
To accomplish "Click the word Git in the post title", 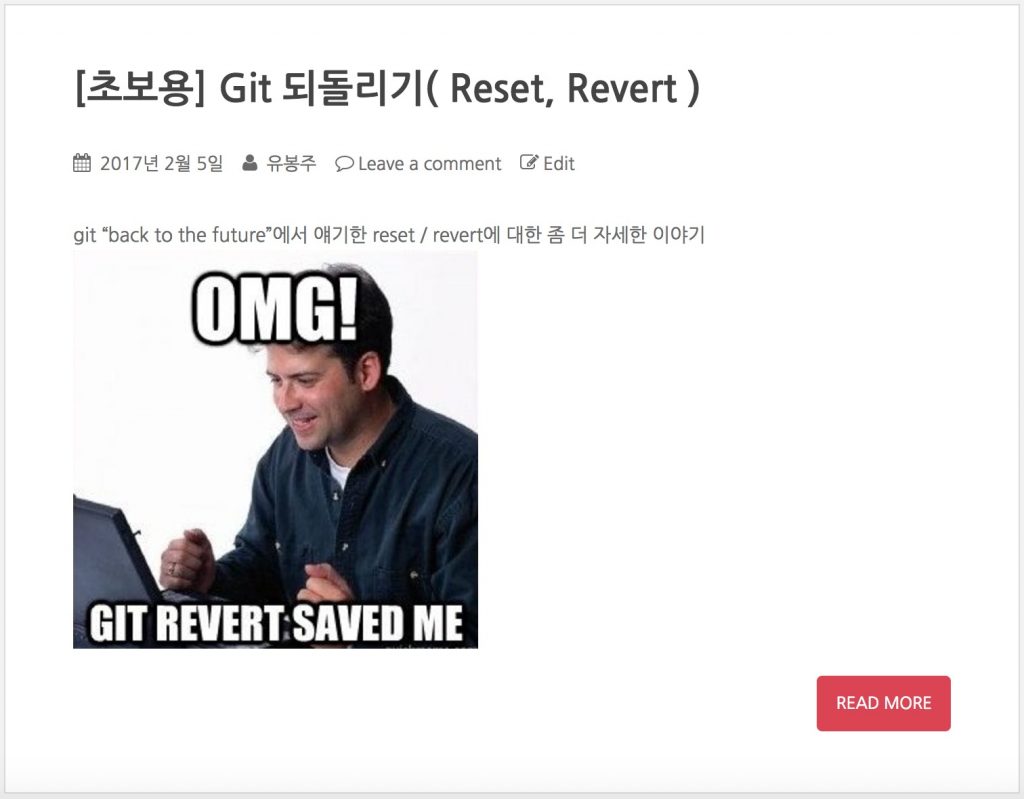I will 245,88.
